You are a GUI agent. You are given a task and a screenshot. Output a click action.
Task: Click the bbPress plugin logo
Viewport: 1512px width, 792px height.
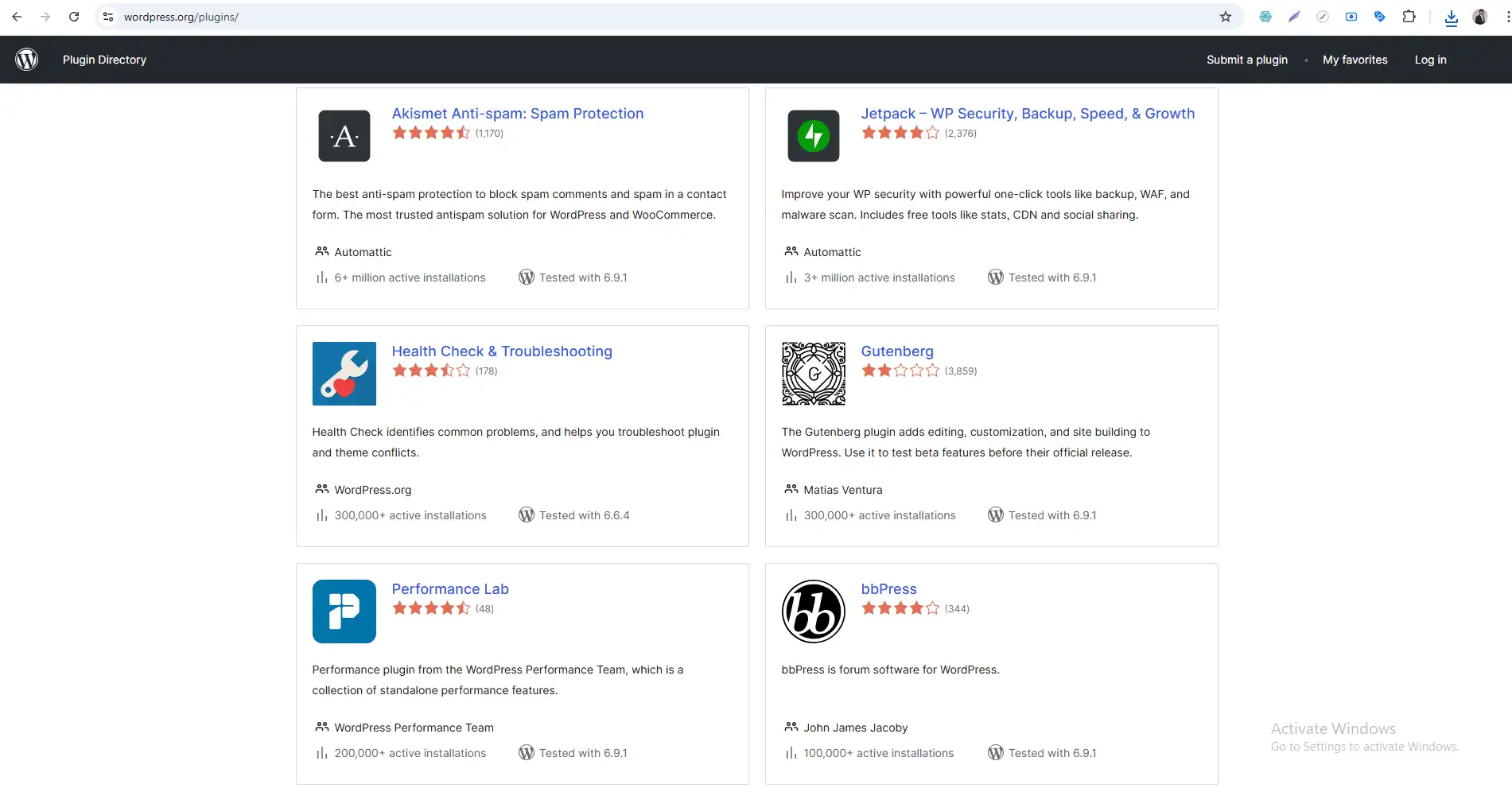pos(813,611)
